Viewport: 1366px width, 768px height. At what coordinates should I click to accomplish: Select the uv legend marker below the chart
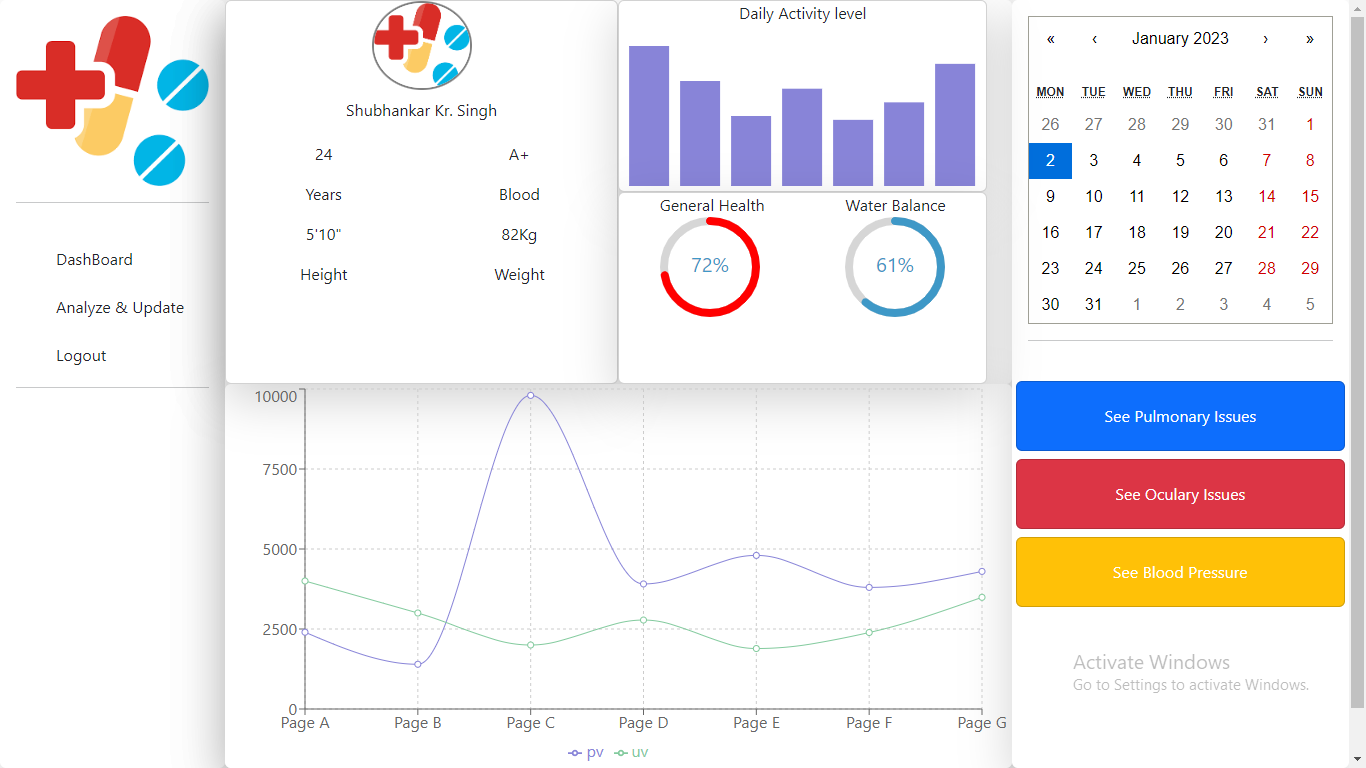pyautogui.click(x=621, y=752)
